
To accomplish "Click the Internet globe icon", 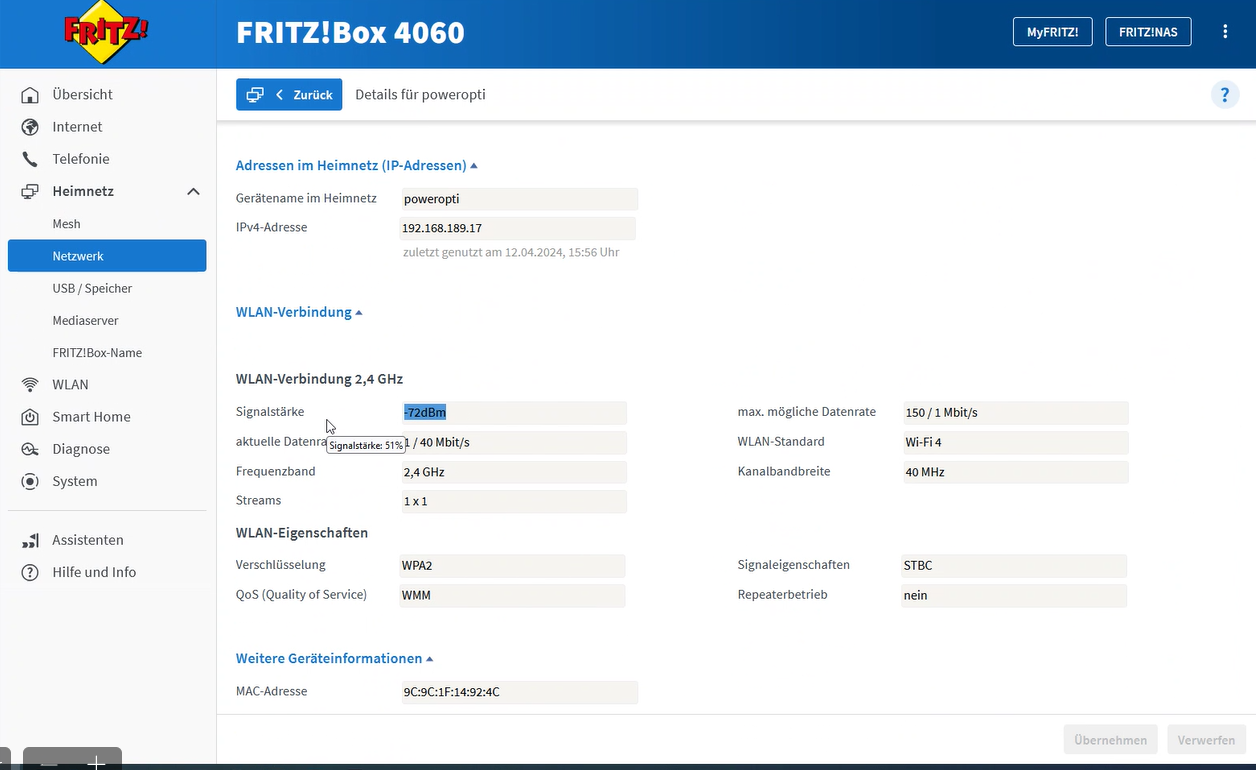I will click(x=30, y=127).
